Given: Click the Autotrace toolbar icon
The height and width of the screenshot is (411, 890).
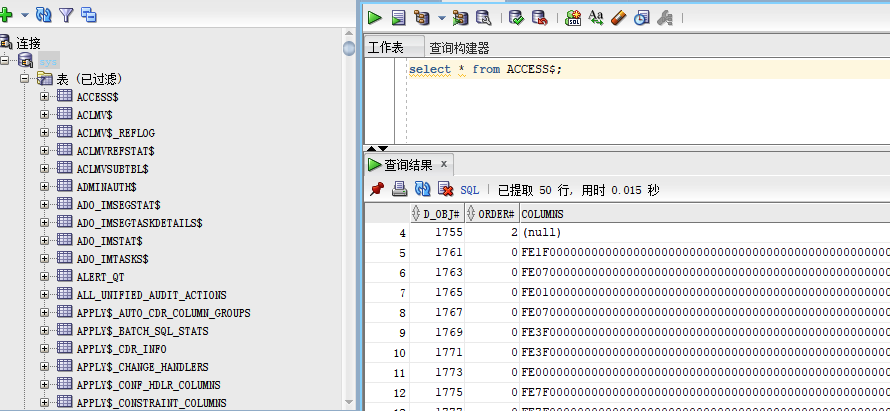Looking at the screenshot, I should coord(460,18).
